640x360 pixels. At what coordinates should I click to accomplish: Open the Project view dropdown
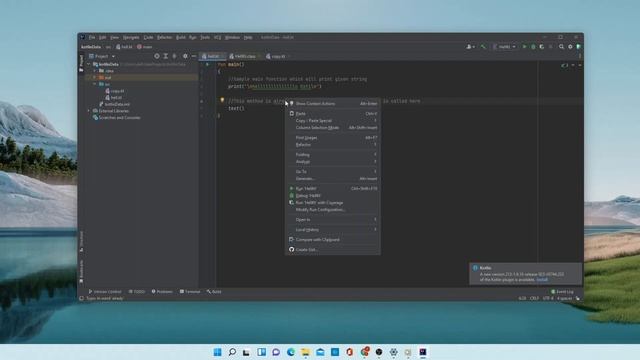click(102, 56)
